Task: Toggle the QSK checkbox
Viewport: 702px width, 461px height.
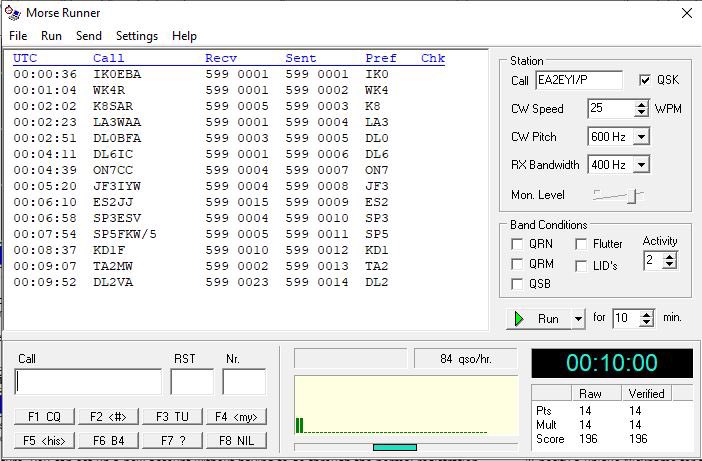Action: point(645,80)
